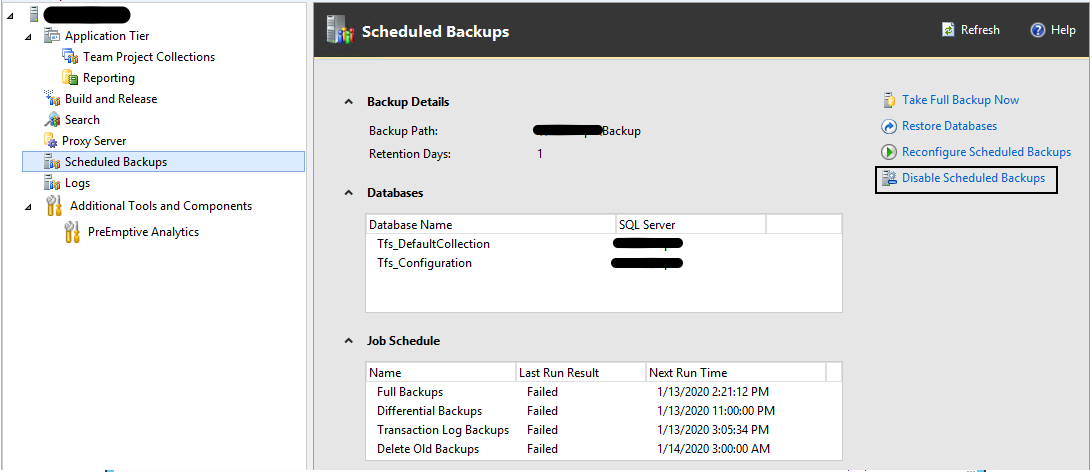Click Failed result for Full Backups

click(543, 392)
